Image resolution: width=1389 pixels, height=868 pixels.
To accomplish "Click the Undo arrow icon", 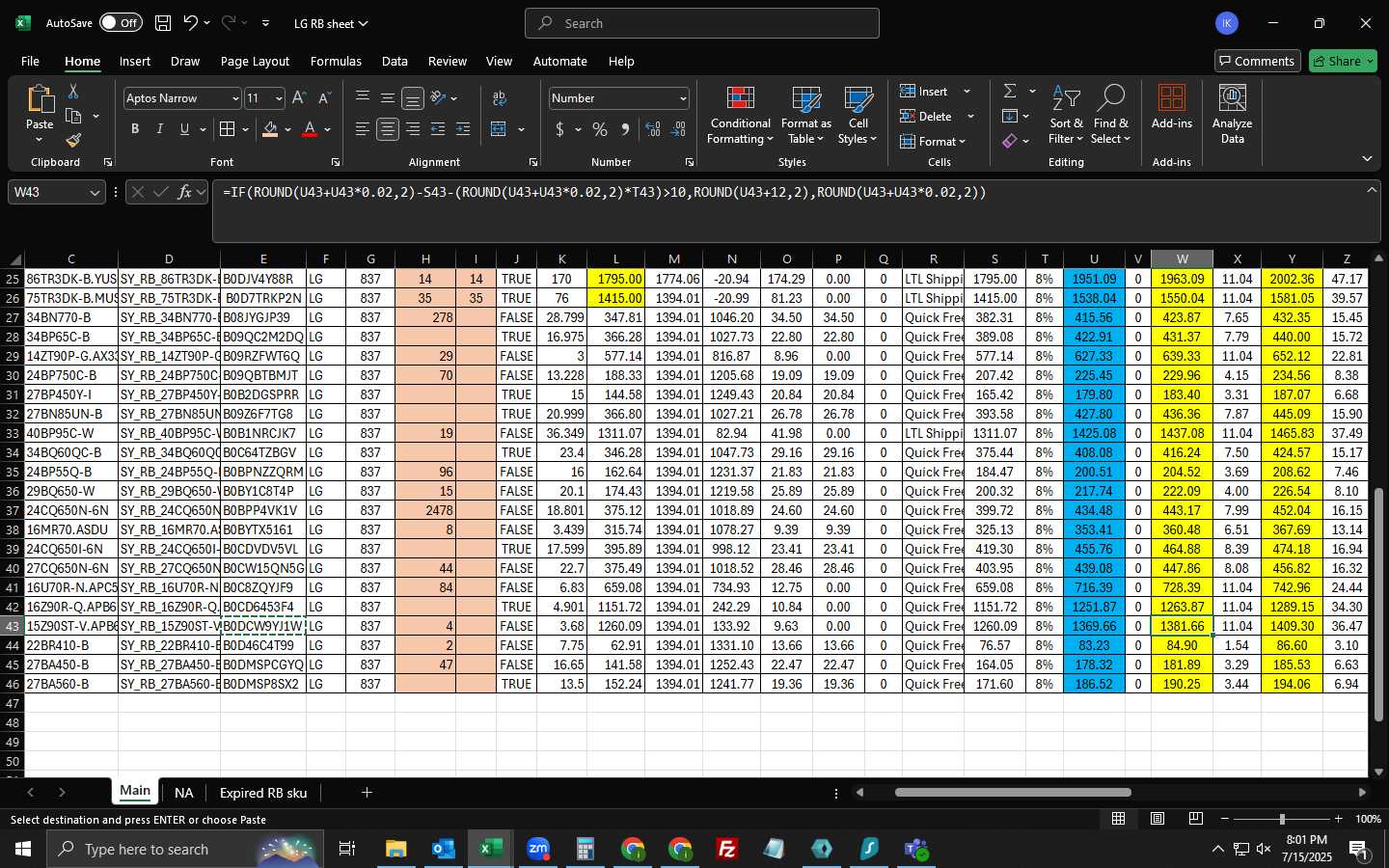I will [191, 23].
